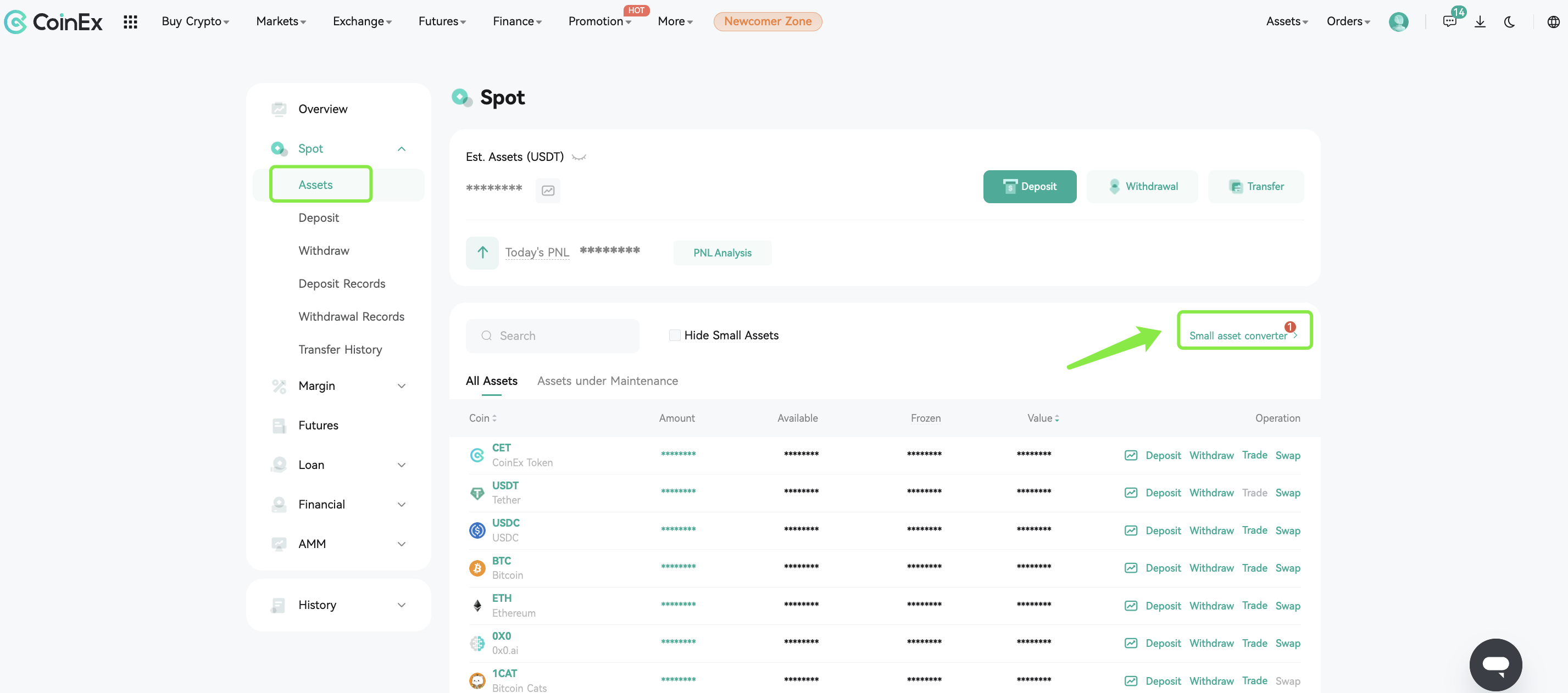Open the Futures top-nav dropdown
This screenshot has height=693, width=1568.
pyautogui.click(x=442, y=21)
